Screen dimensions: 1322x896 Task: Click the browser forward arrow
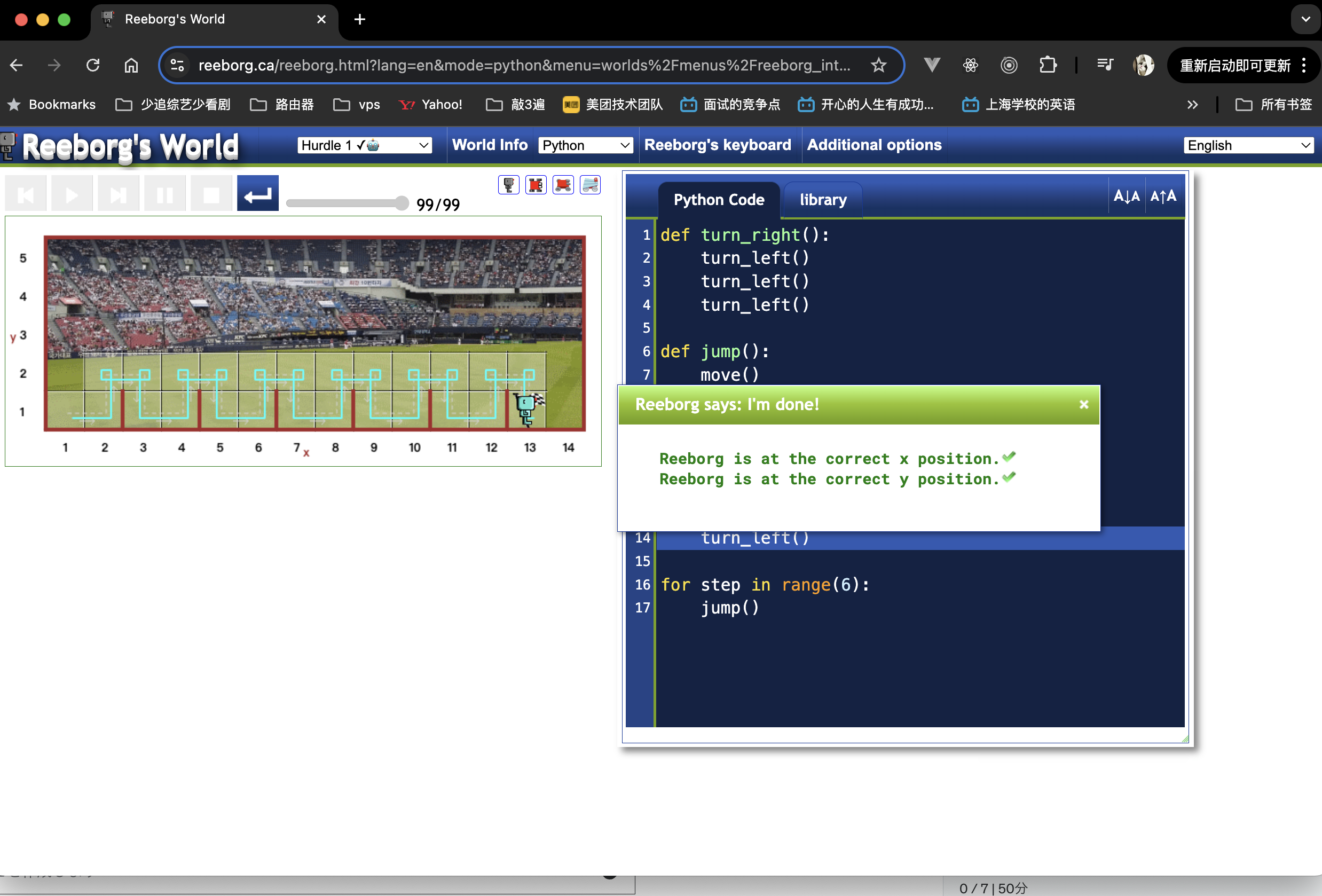pyautogui.click(x=54, y=66)
